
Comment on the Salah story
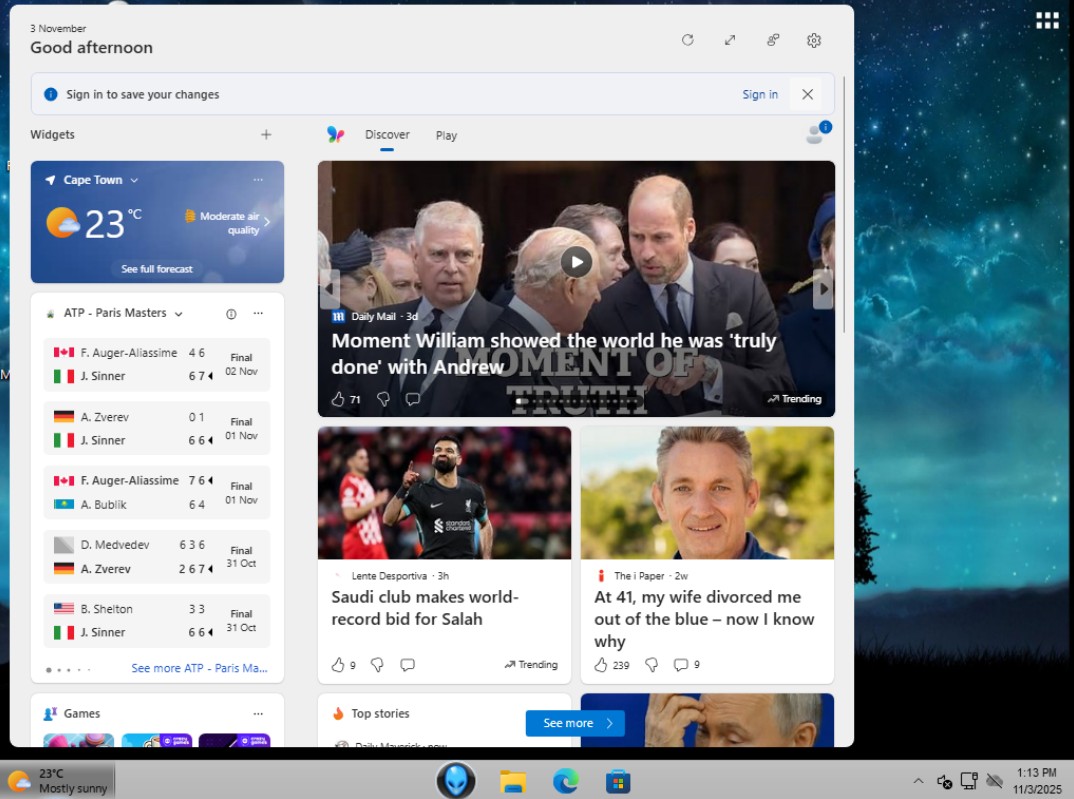point(408,665)
